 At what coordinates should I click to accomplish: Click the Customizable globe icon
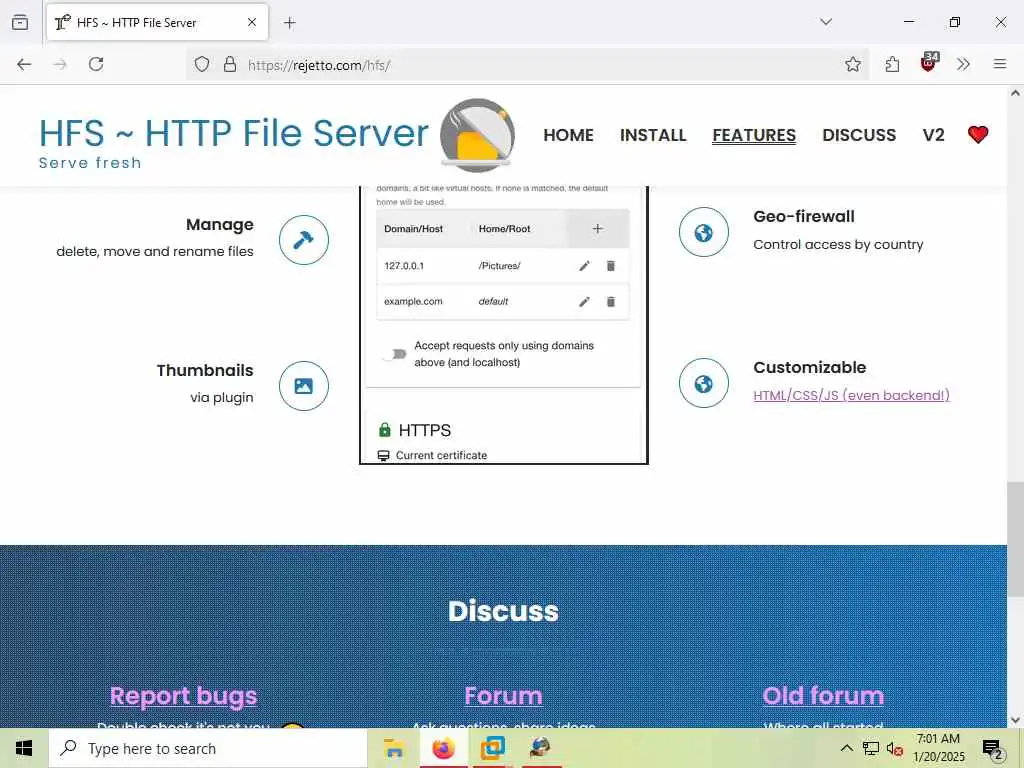point(703,383)
